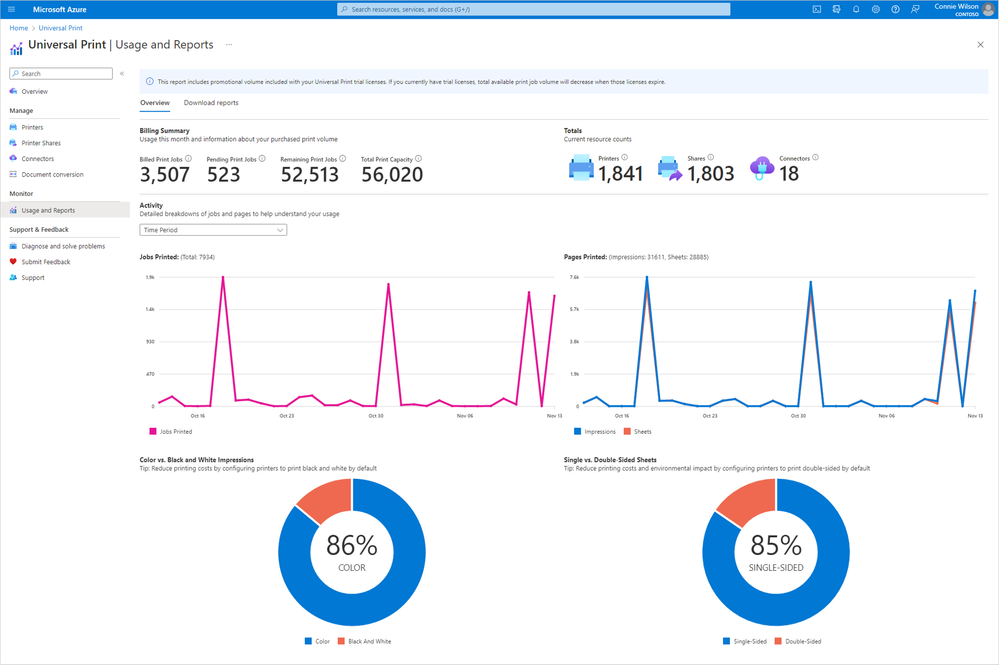Switch to the Download reports tab

[211, 103]
